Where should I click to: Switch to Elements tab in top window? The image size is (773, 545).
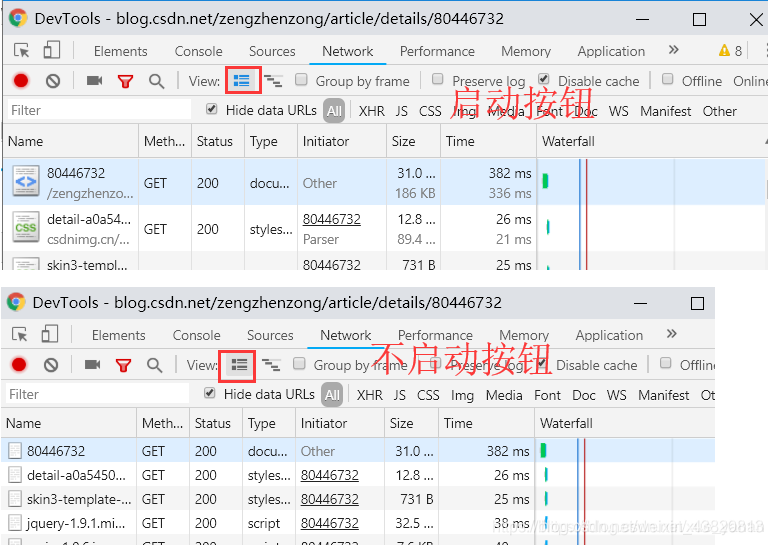click(x=120, y=51)
